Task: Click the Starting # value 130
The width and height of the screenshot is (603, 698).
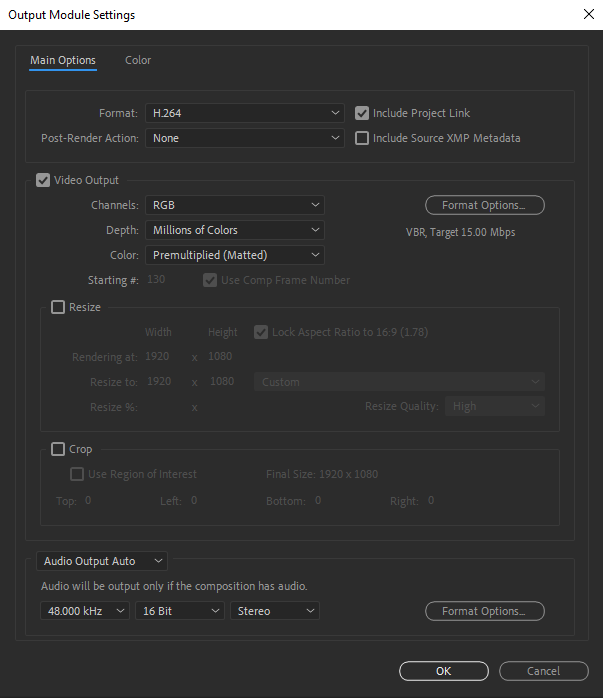Action: click(156, 280)
